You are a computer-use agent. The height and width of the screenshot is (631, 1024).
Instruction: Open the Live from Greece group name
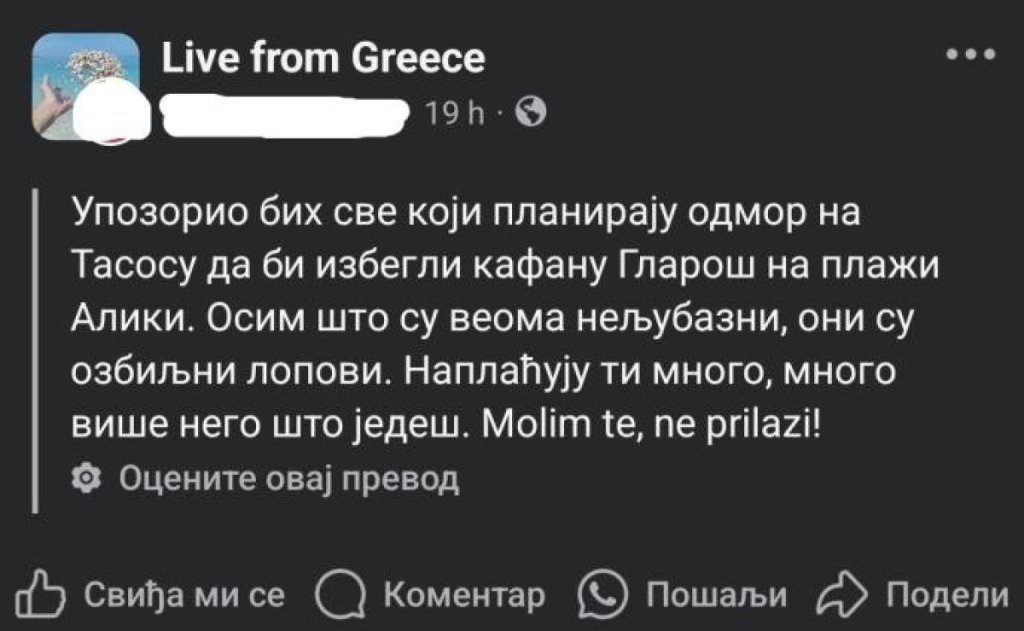click(x=323, y=59)
